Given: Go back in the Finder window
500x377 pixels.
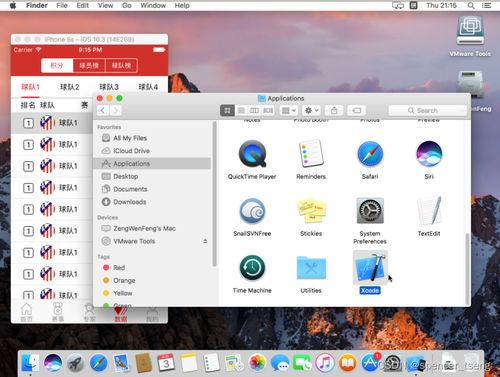Looking at the screenshot, I should 103,110.
